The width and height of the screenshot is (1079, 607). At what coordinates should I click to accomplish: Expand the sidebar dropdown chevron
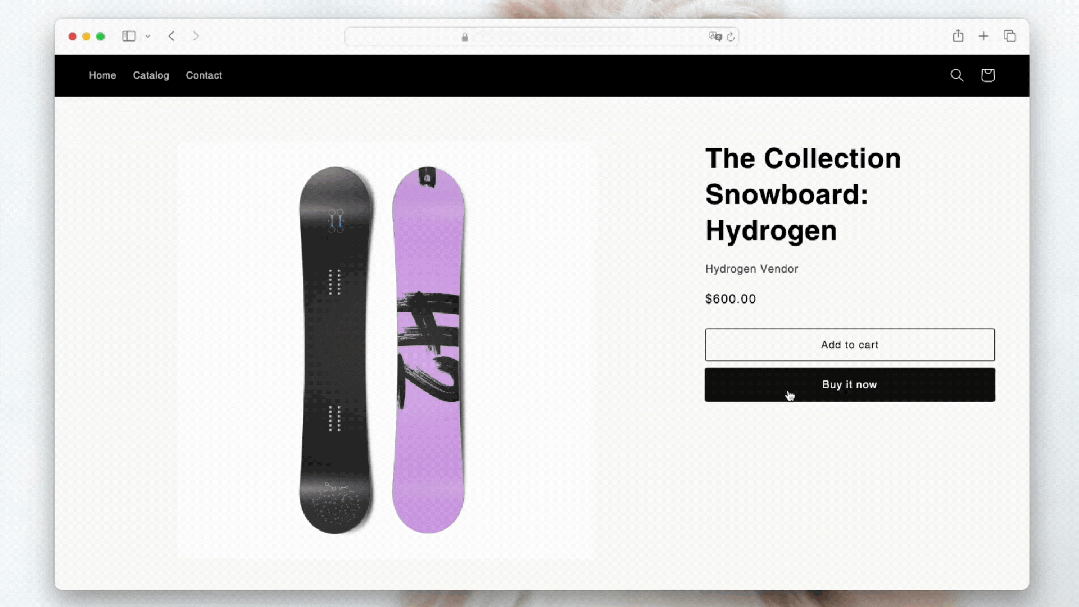pyautogui.click(x=148, y=36)
